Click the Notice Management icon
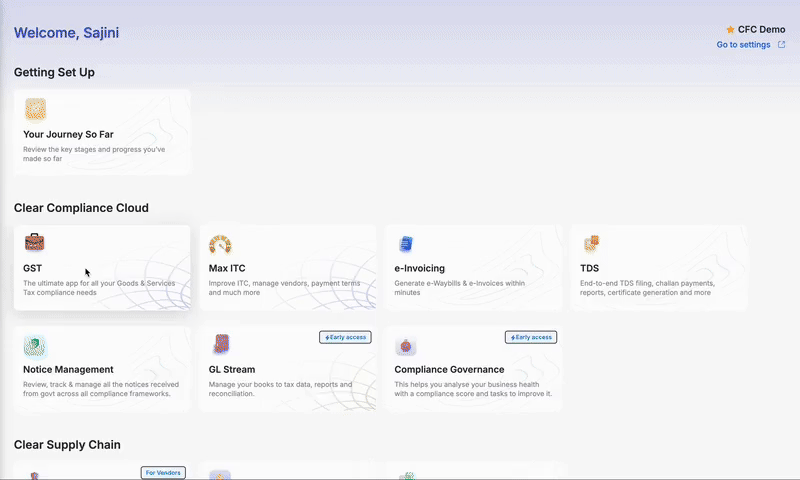Viewport: 800px width, 480px height. pos(35,346)
